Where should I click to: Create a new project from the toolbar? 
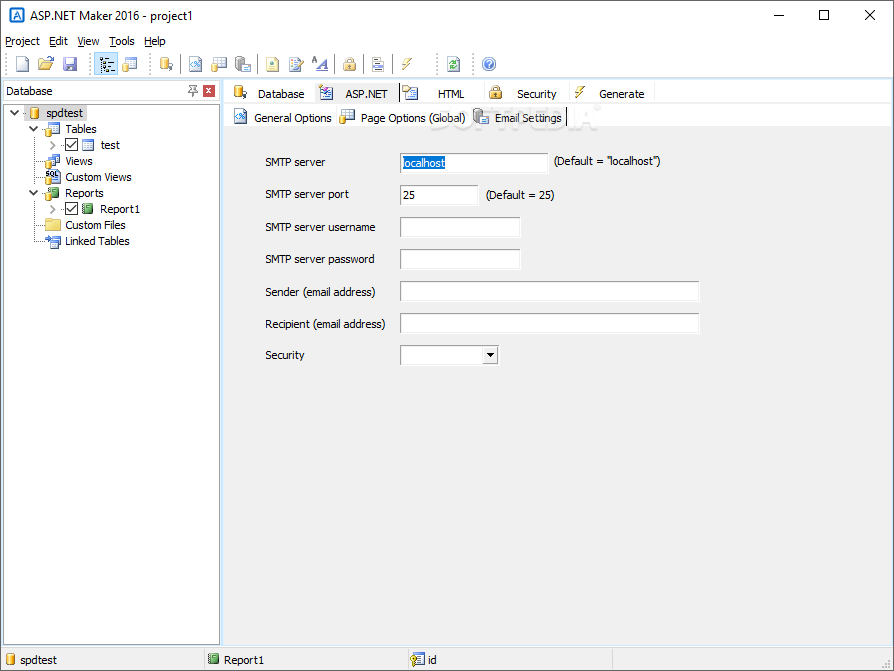(22, 64)
